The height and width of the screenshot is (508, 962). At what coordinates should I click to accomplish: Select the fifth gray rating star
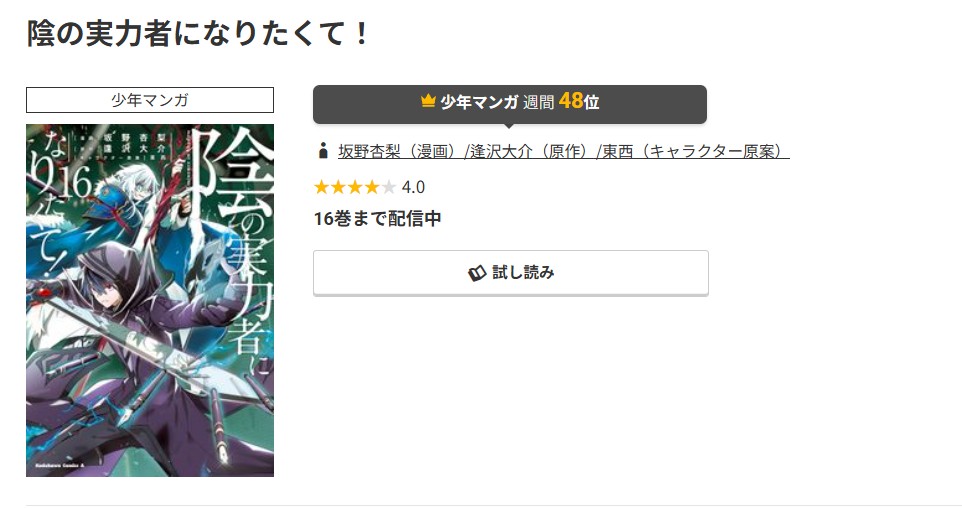click(388, 187)
